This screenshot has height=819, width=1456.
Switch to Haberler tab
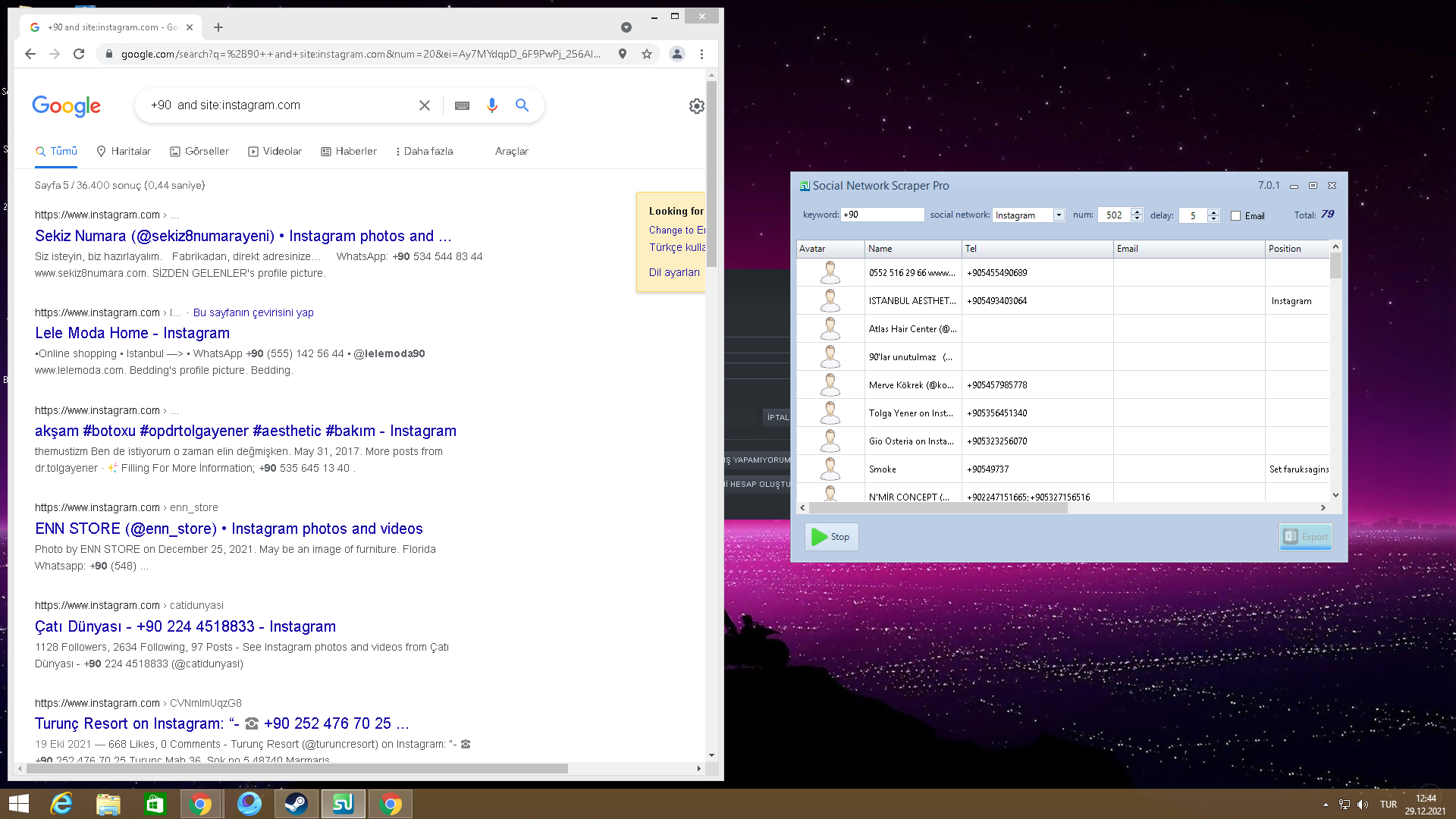pos(349,152)
